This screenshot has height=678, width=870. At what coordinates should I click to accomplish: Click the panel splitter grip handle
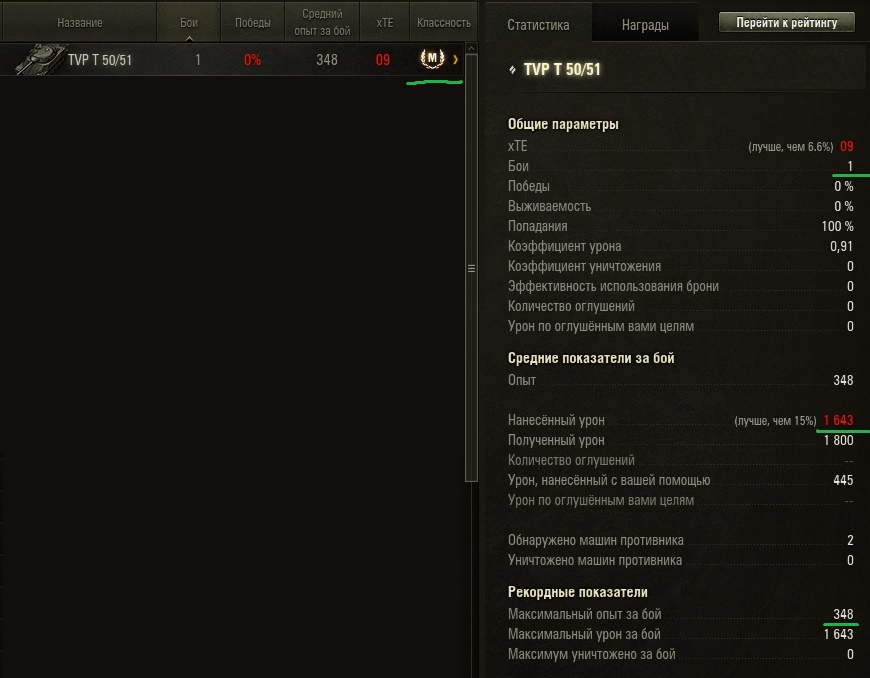(471, 269)
